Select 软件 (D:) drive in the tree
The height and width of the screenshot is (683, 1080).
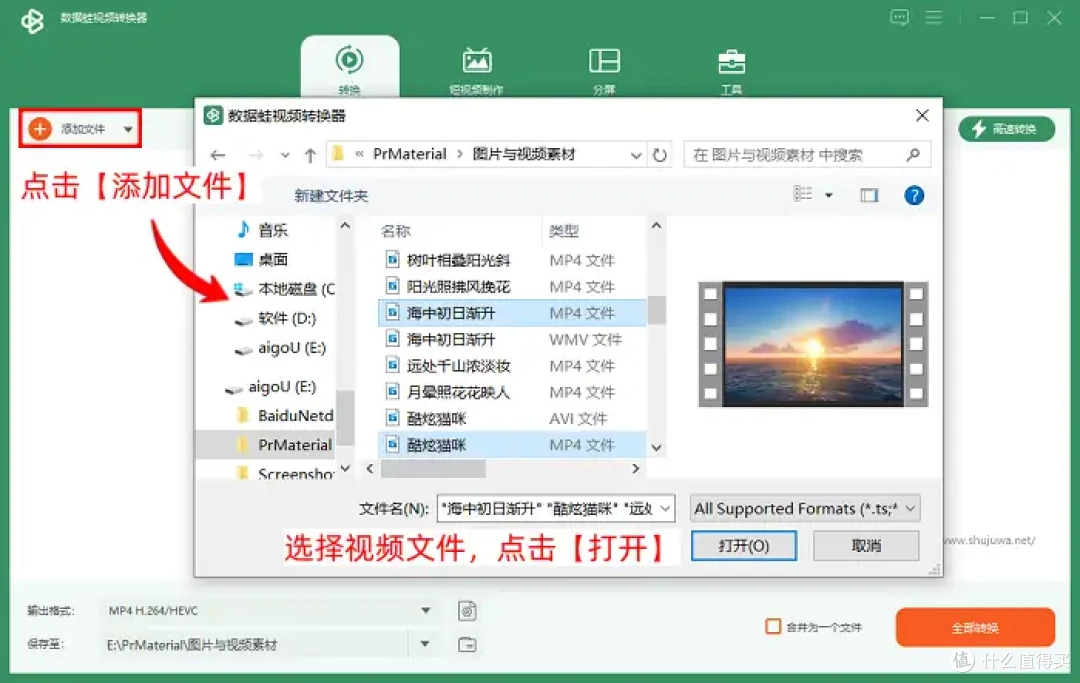(276, 319)
